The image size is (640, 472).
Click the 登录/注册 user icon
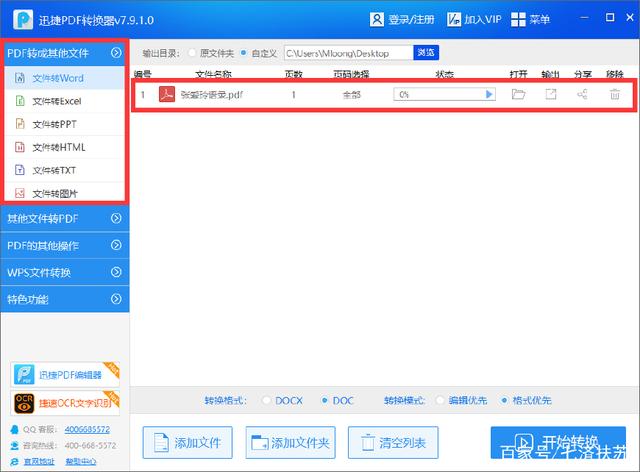click(x=376, y=19)
